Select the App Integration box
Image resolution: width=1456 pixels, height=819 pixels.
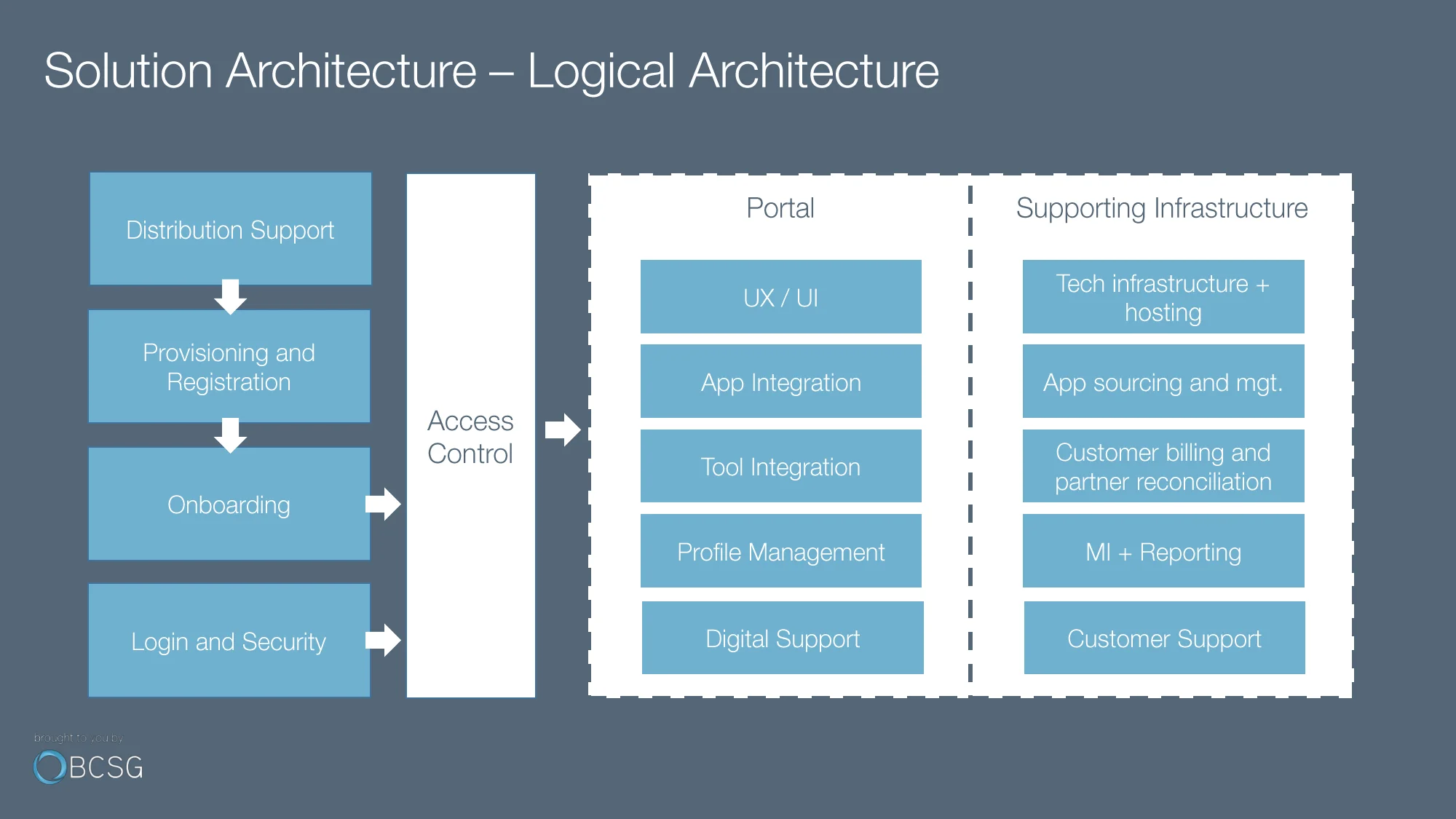coord(780,382)
